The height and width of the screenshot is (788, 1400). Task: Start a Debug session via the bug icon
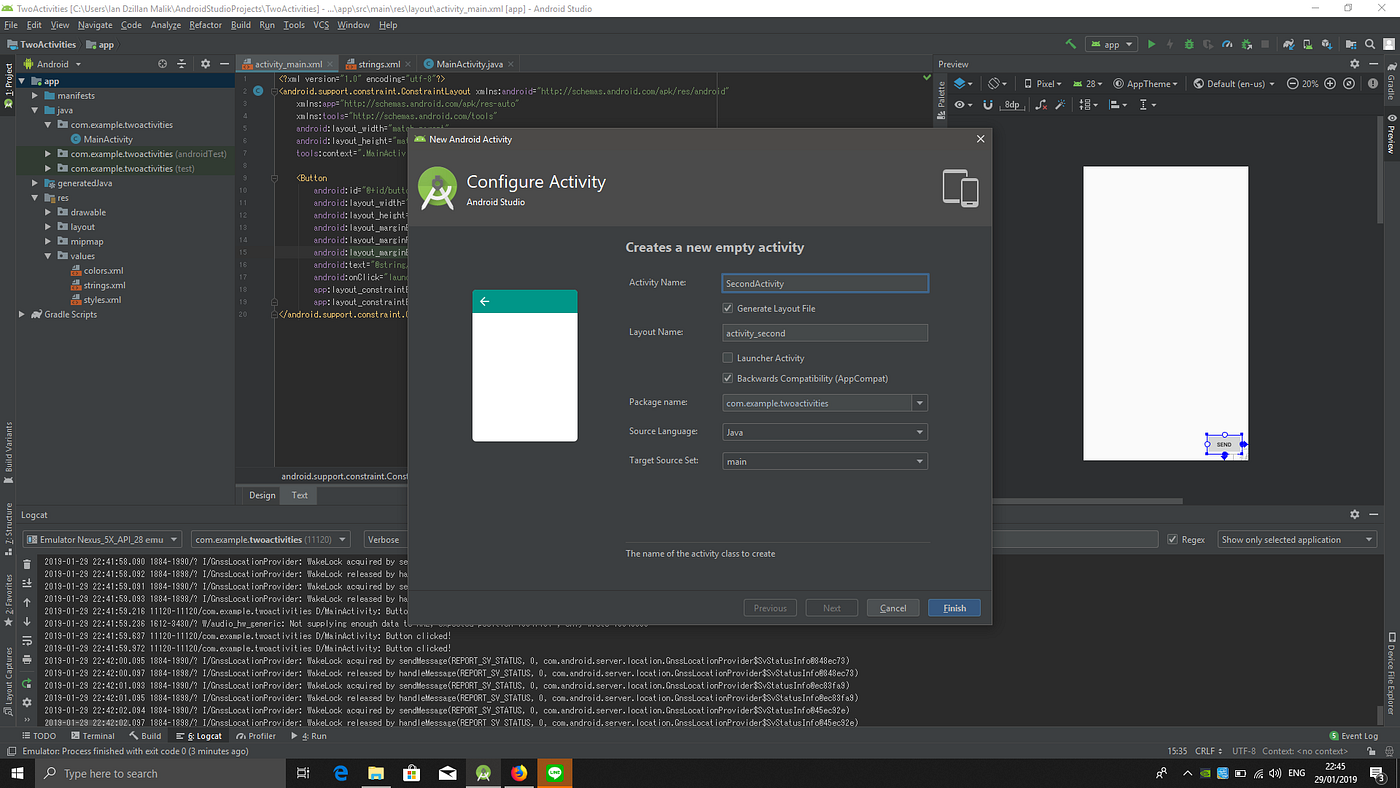click(x=1188, y=43)
